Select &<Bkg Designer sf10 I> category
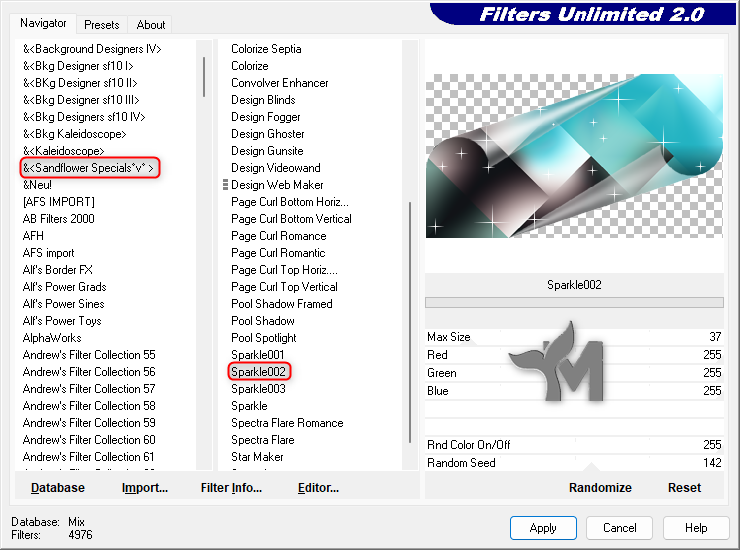 [x=78, y=66]
